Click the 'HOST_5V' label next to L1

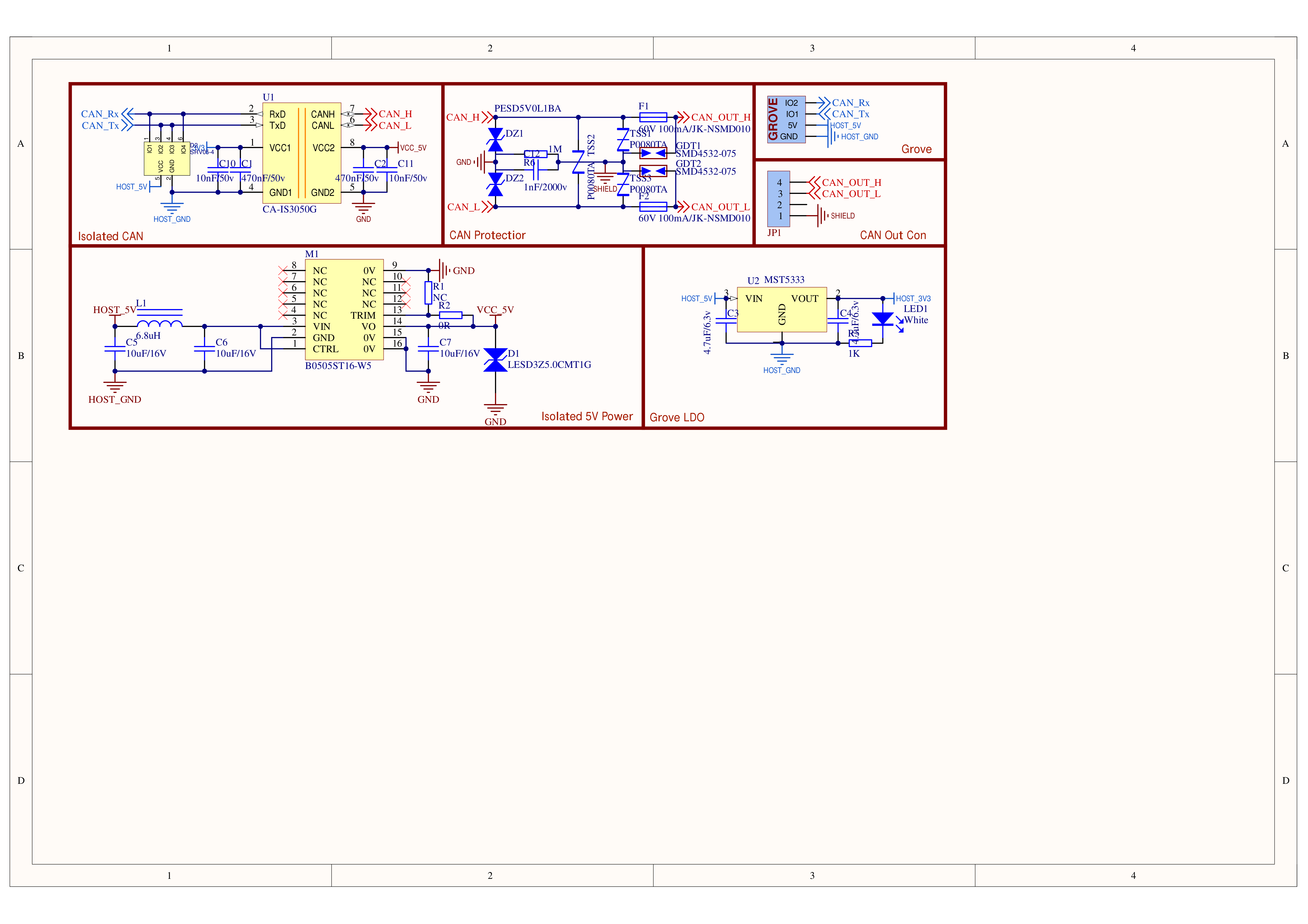(x=115, y=310)
